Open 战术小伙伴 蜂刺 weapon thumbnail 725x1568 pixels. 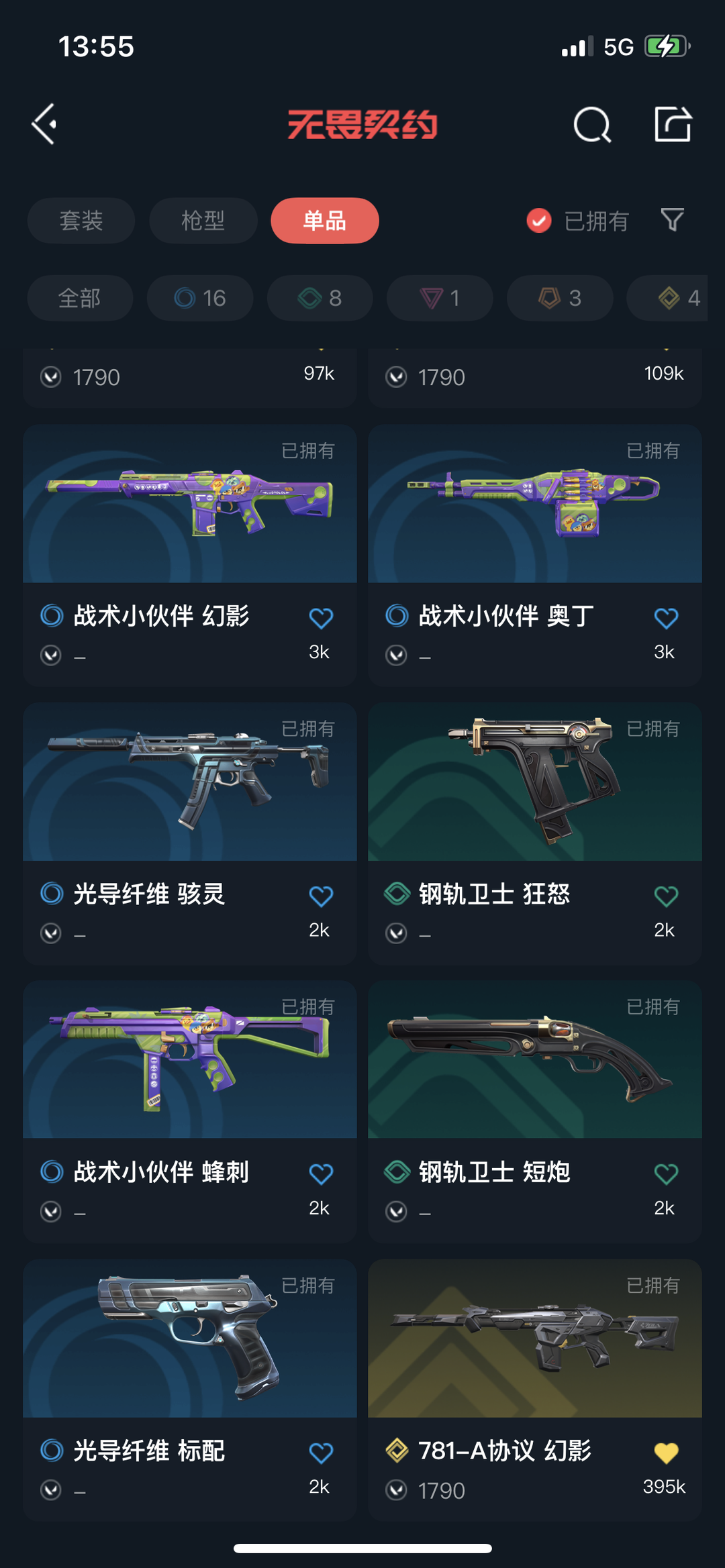(190, 1059)
